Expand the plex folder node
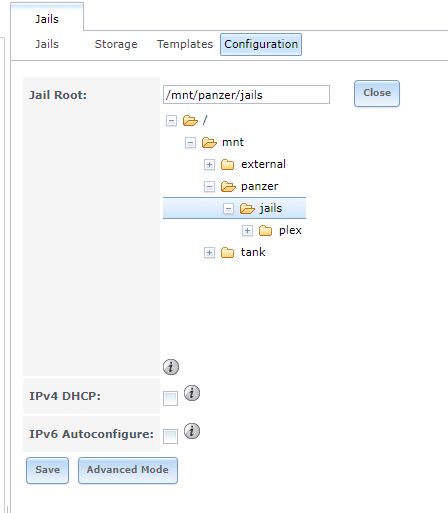 (x=247, y=230)
